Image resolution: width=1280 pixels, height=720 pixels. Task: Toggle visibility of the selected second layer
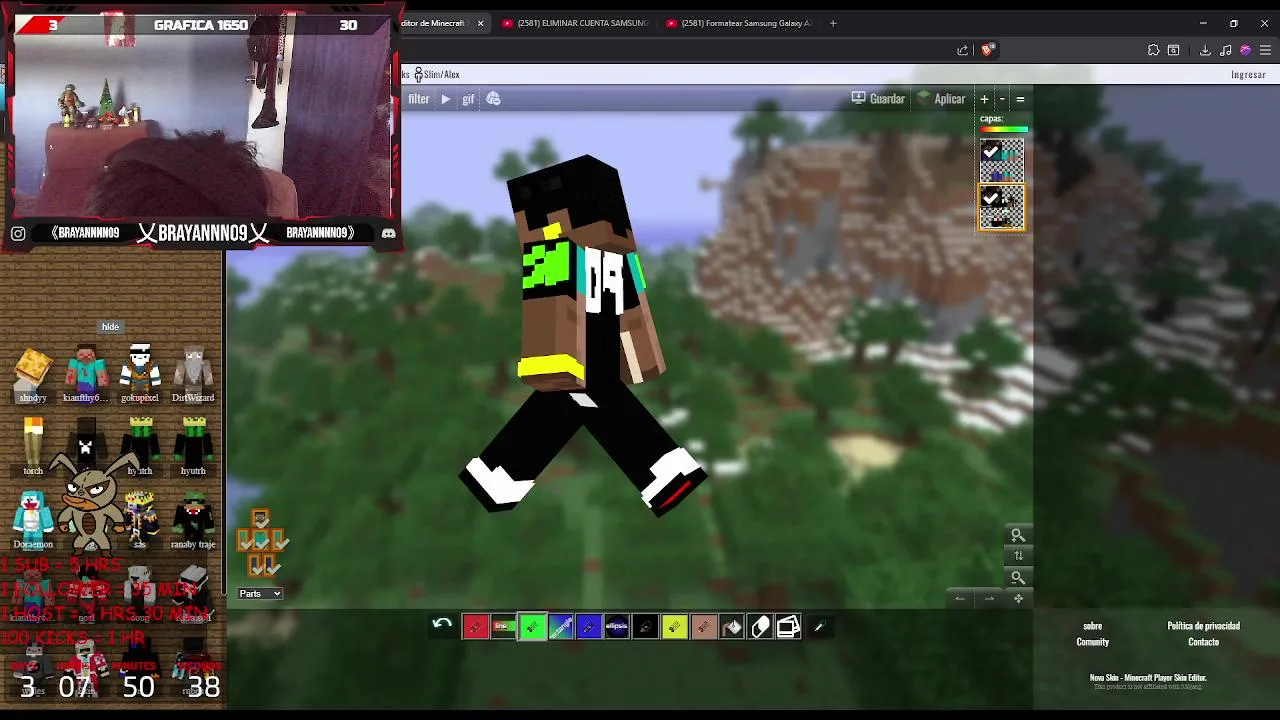pos(991,198)
